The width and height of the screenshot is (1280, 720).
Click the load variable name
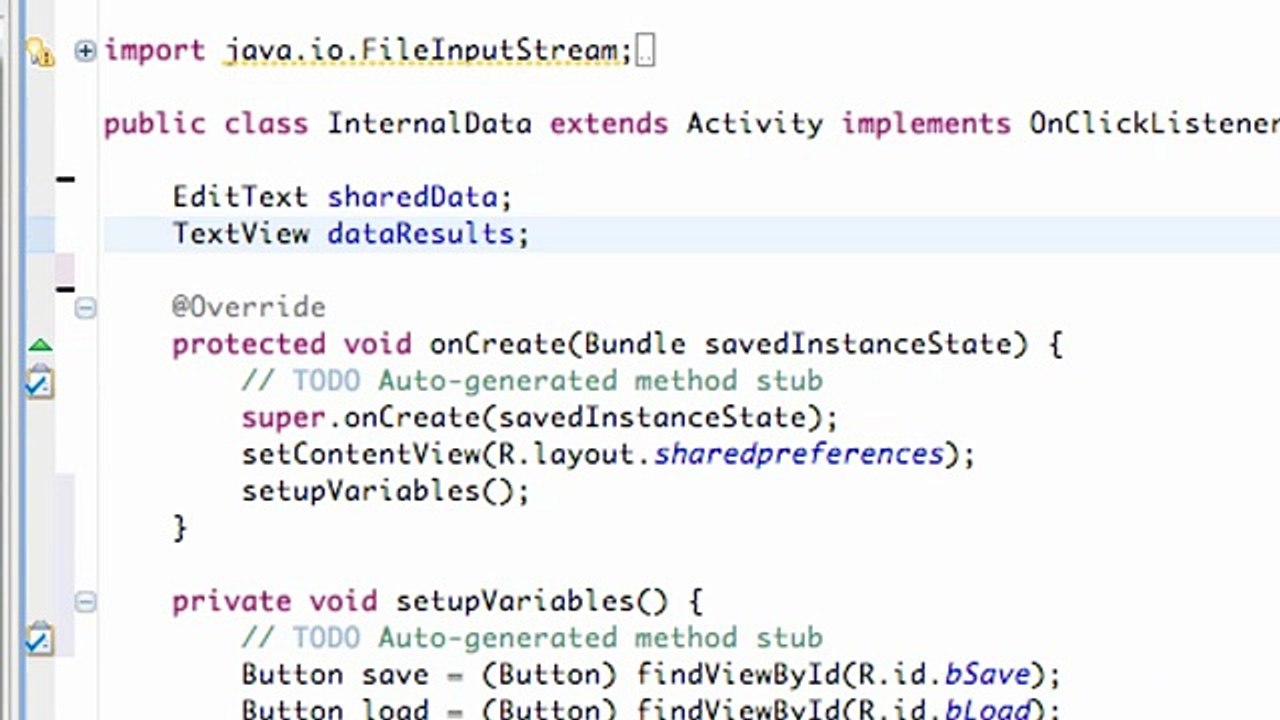[x=395, y=710]
